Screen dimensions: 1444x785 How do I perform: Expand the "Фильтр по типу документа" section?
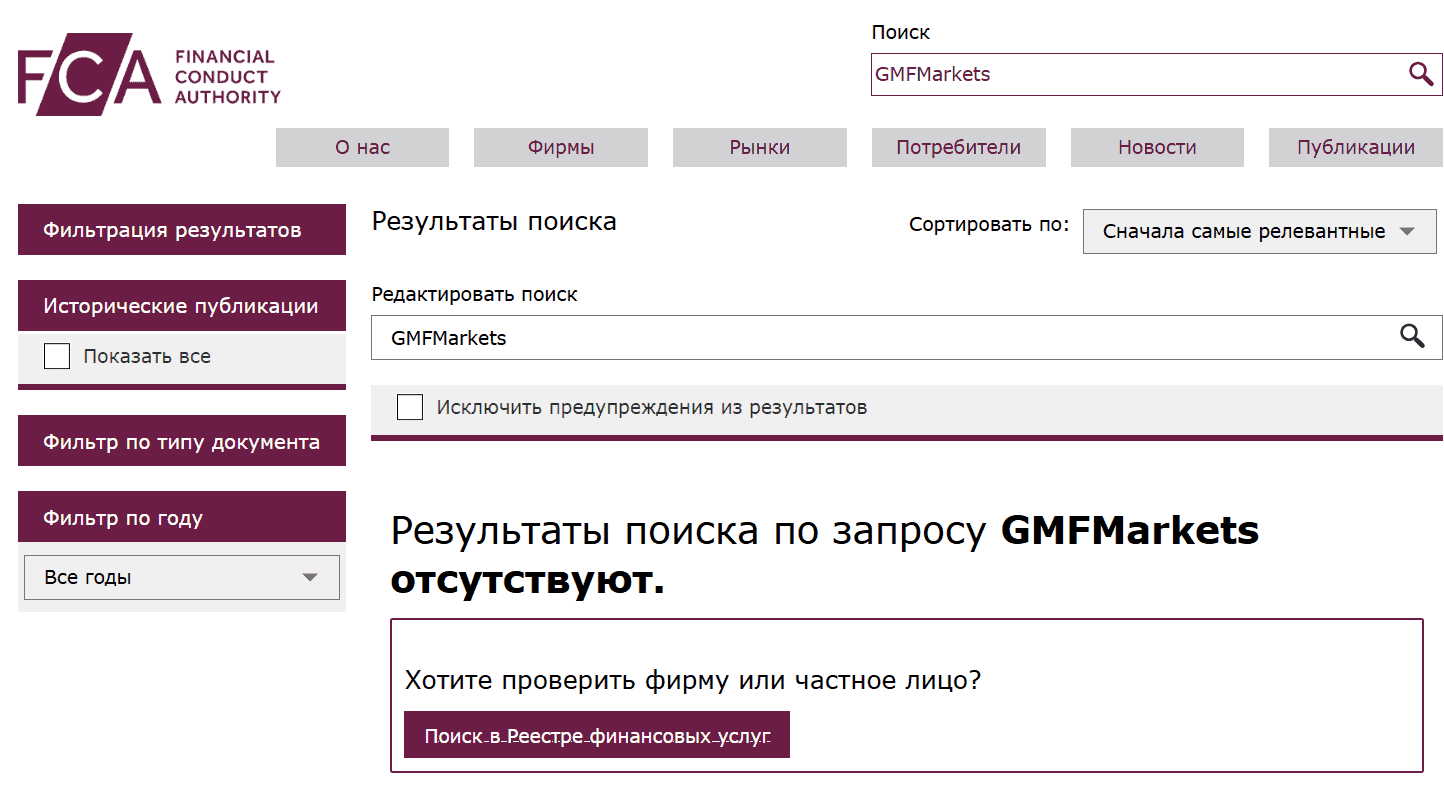point(181,440)
